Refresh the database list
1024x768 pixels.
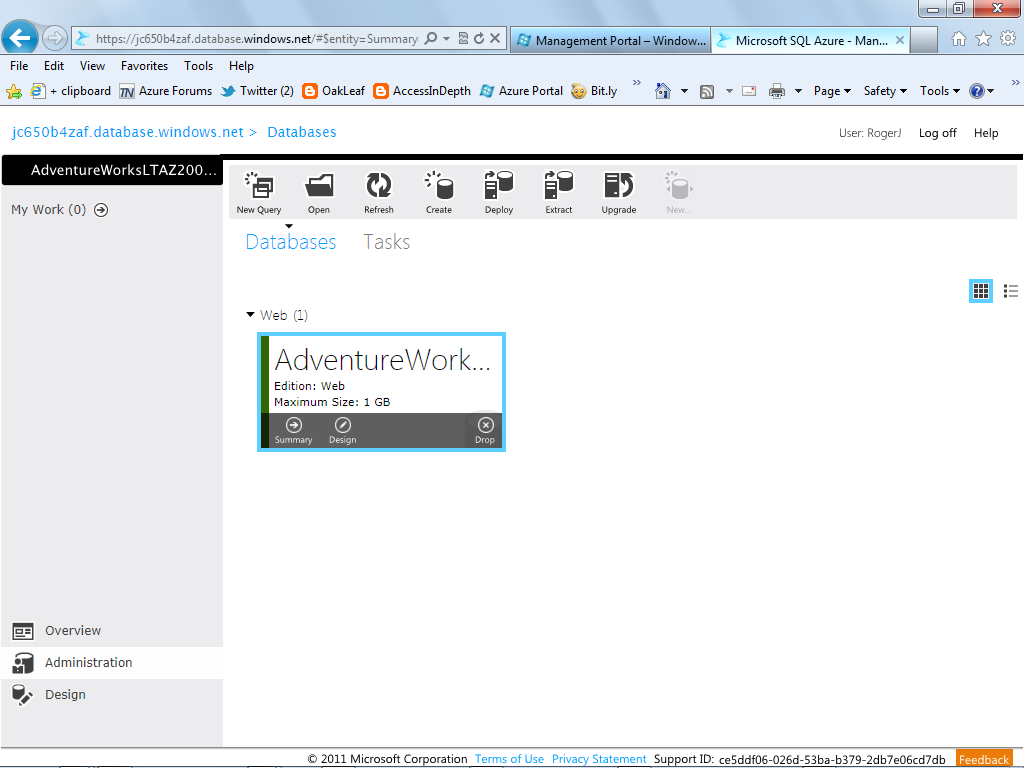coord(379,191)
